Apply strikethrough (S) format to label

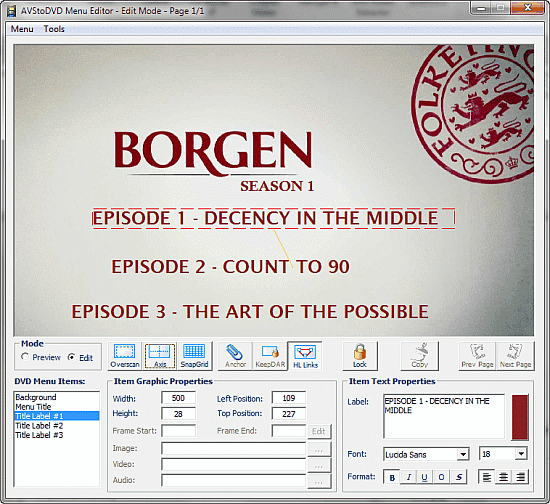tap(458, 477)
